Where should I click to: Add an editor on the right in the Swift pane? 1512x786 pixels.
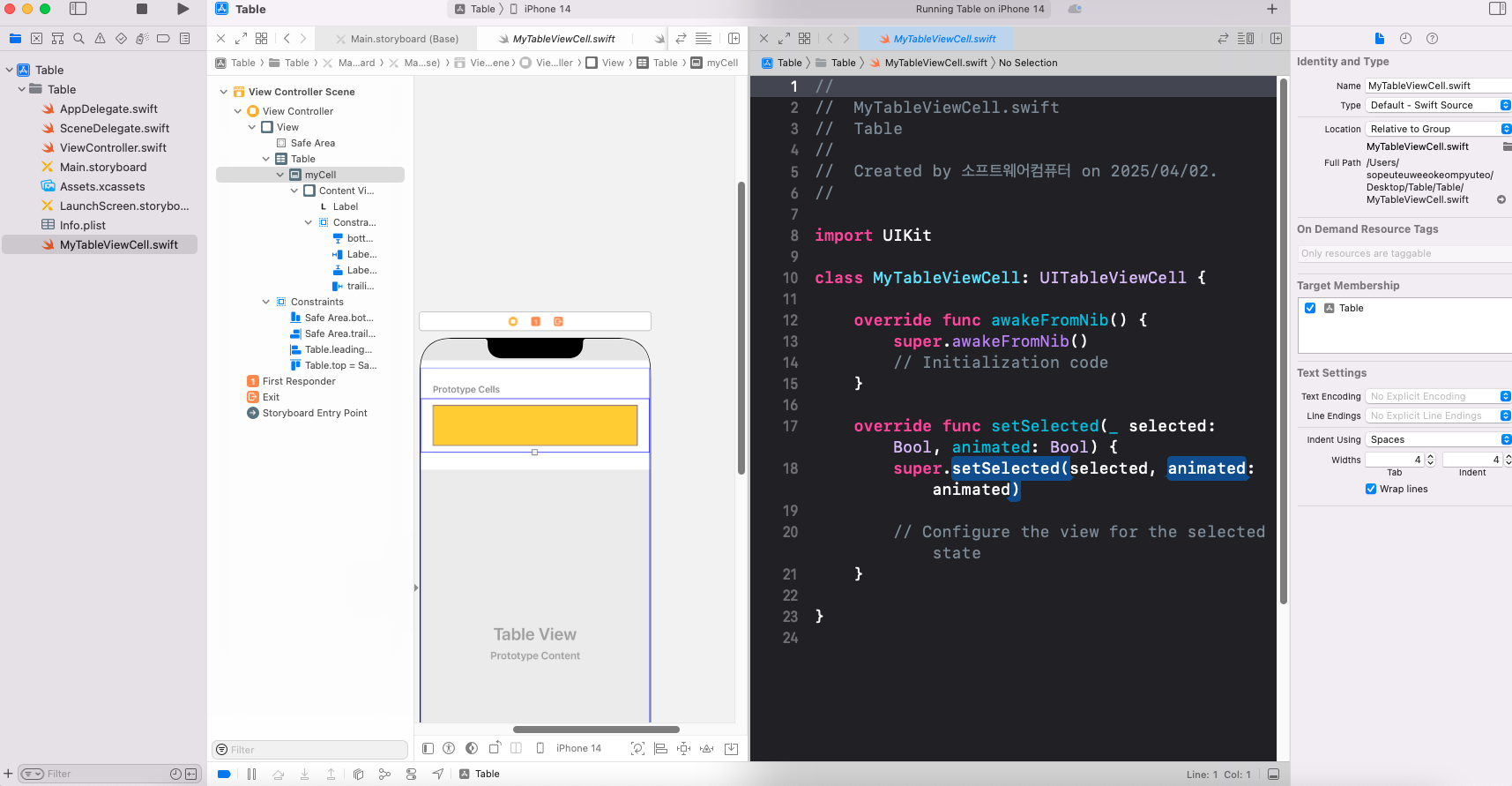(1276, 39)
